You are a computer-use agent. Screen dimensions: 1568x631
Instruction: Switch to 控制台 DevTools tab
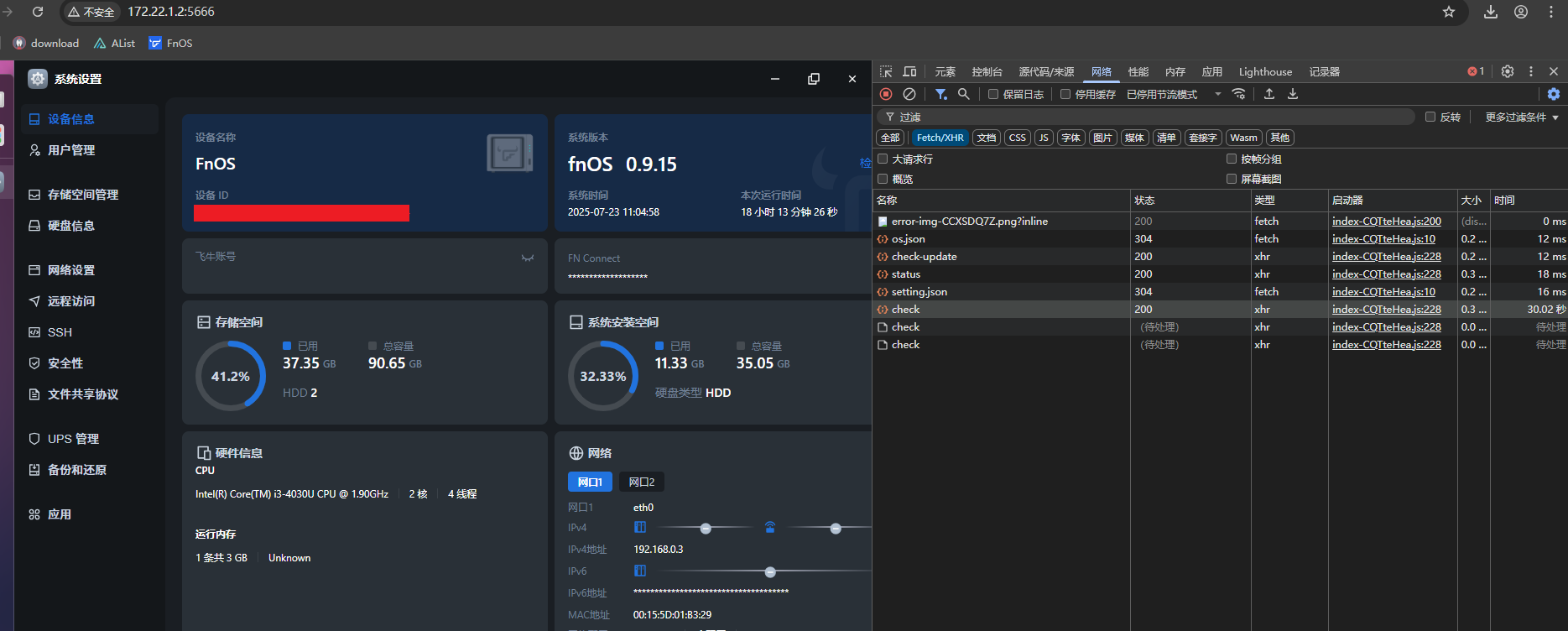pos(987,71)
